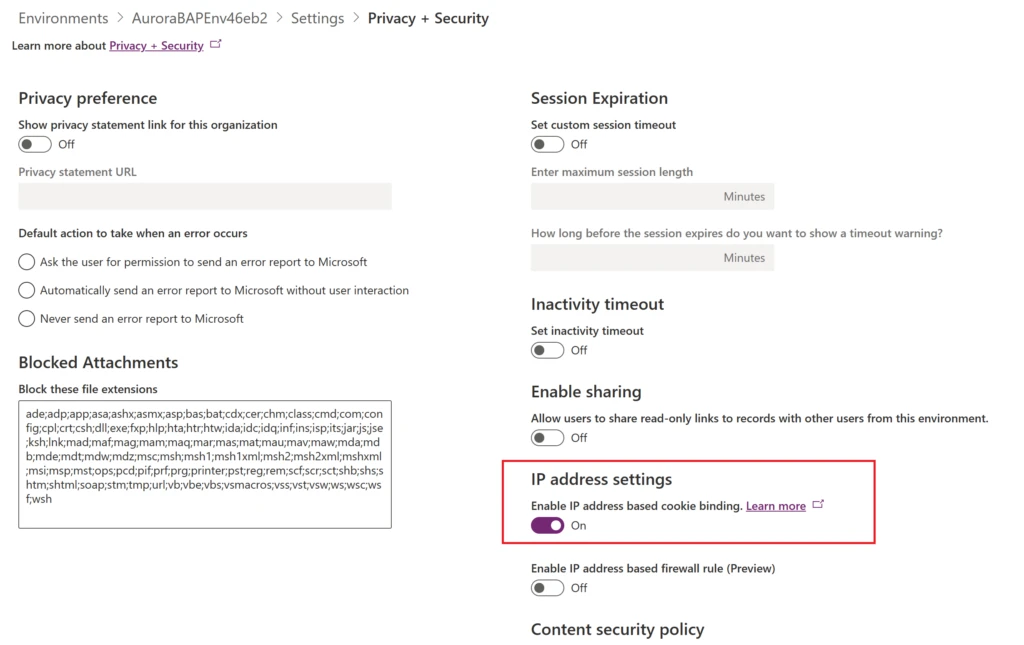Turn on inactivity timeout toggle
Screen dimensions: 1024x645
(x=548, y=350)
